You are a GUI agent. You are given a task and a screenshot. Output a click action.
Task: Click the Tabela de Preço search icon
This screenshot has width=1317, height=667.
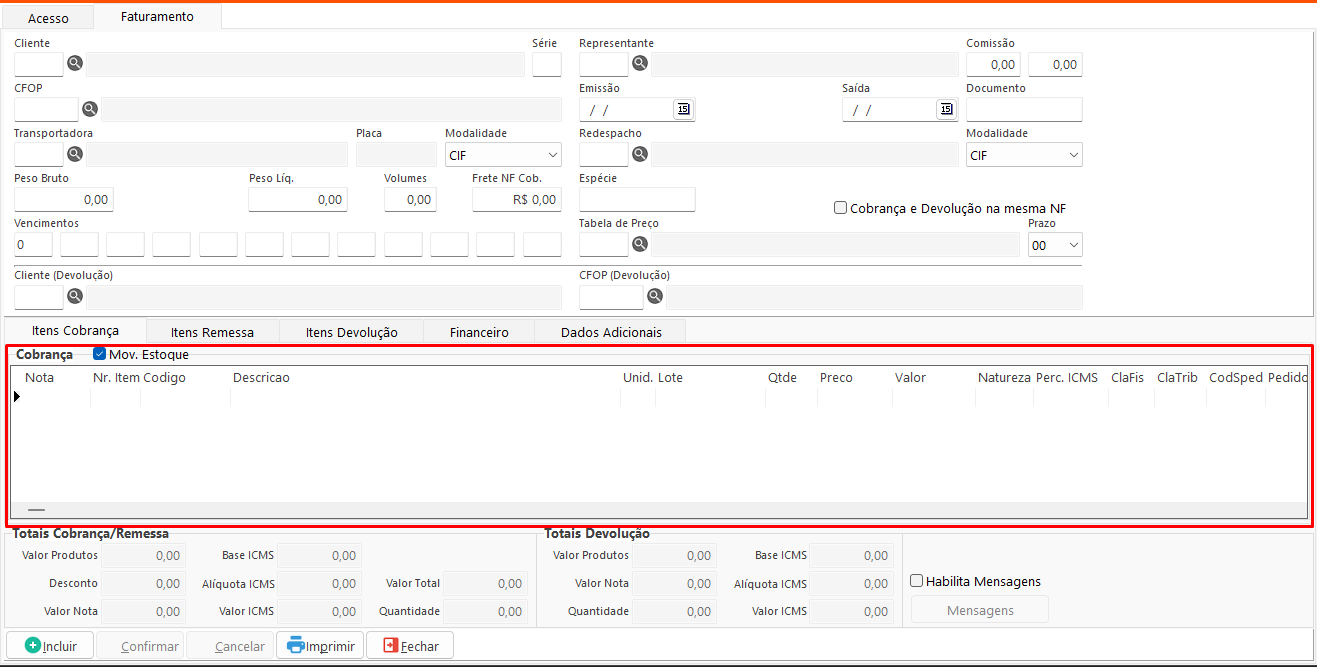pos(640,244)
